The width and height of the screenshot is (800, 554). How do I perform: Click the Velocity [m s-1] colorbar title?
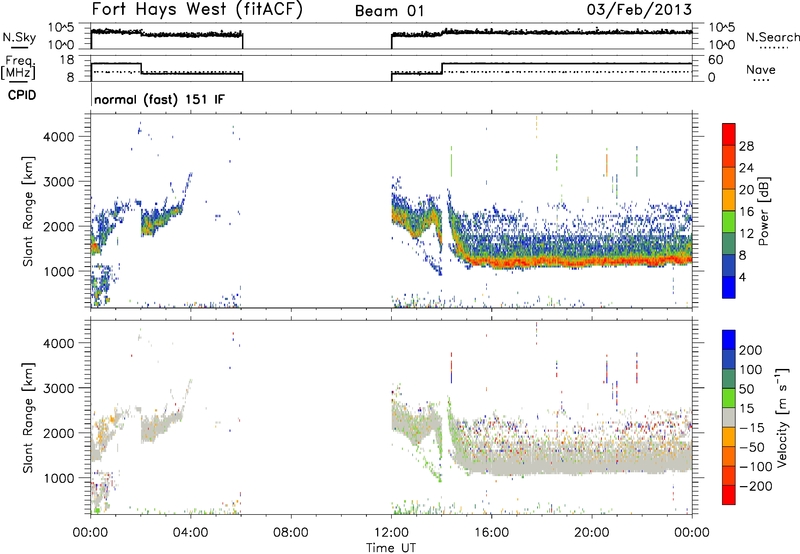(782, 417)
